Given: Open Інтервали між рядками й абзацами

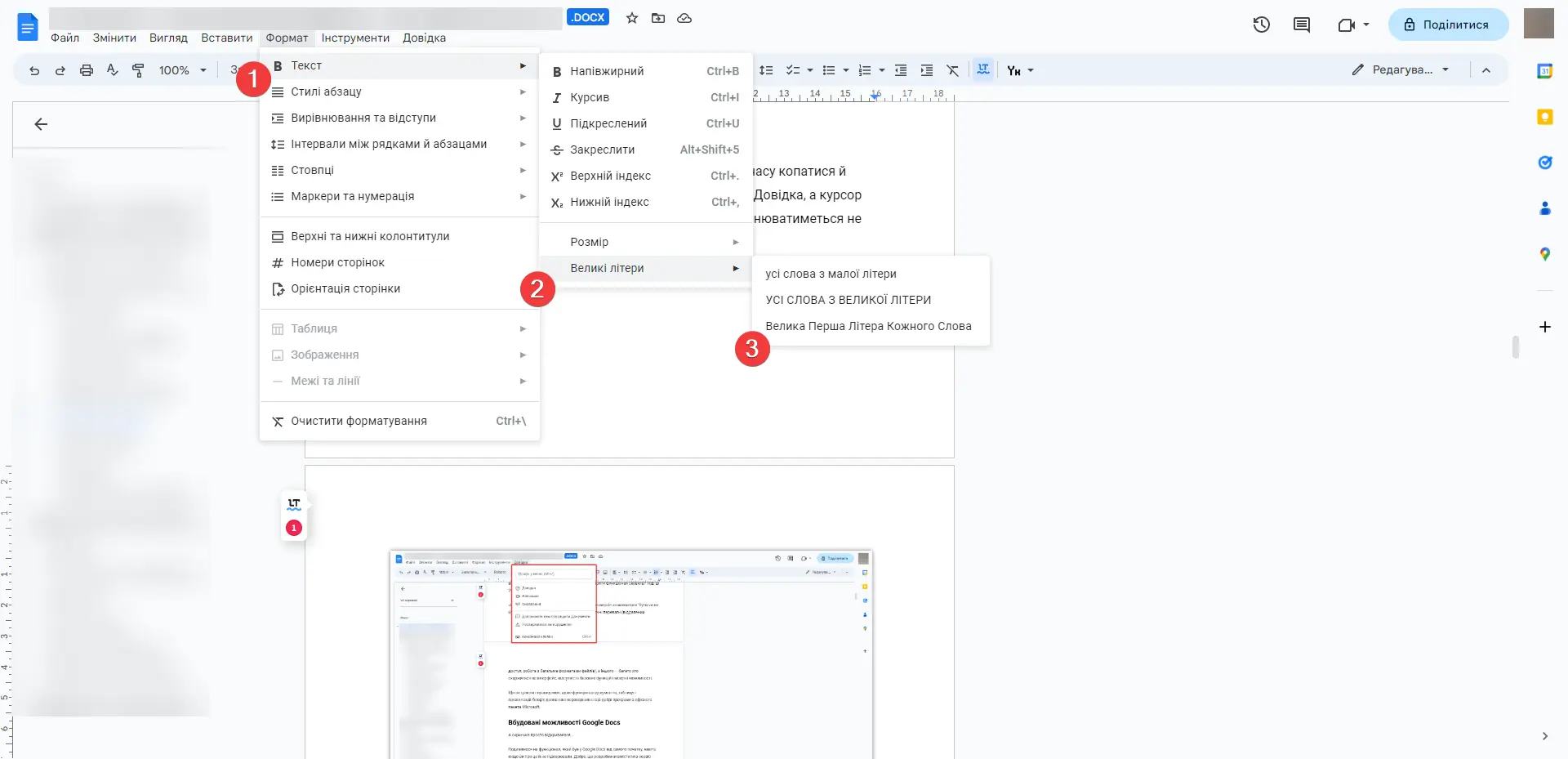Looking at the screenshot, I should [399, 144].
